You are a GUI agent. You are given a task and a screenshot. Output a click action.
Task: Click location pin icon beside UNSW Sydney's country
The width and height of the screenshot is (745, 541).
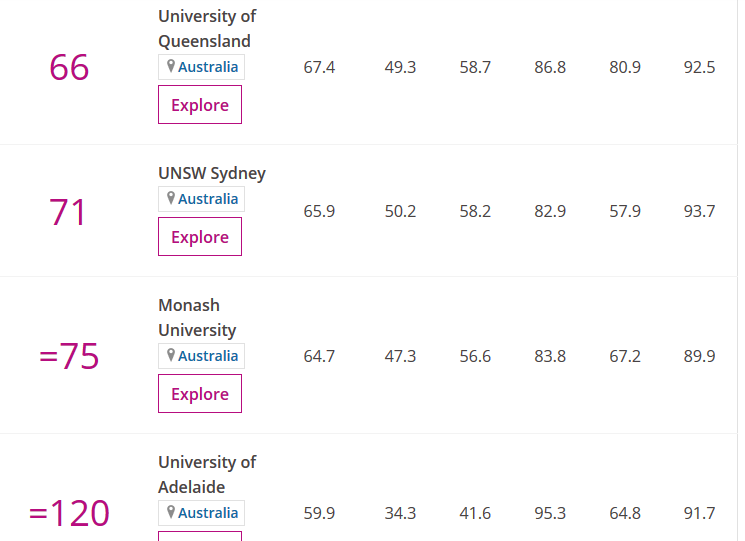click(171, 199)
